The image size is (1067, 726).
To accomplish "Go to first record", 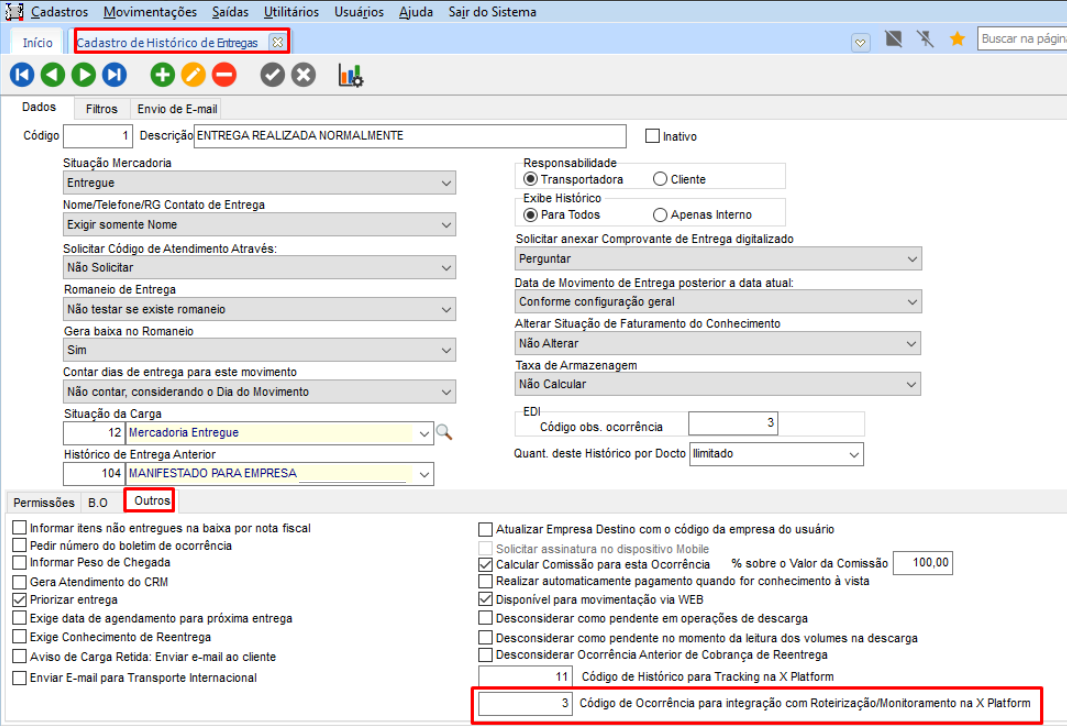I will pyautogui.click(x=22, y=75).
